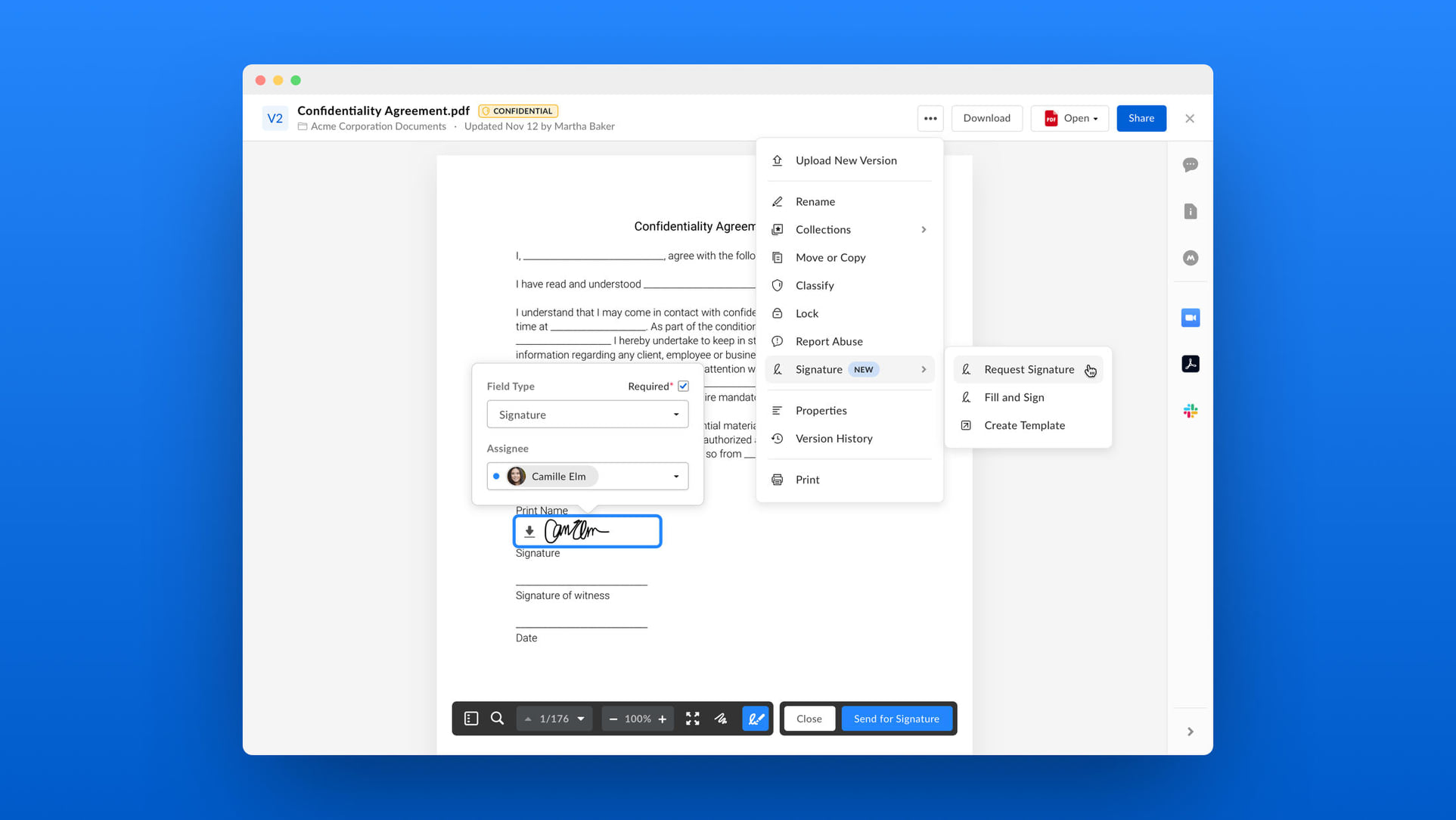This screenshot has height=820, width=1456.
Task: Increase zoom with the plus button
Action: (x=662, y=719)
